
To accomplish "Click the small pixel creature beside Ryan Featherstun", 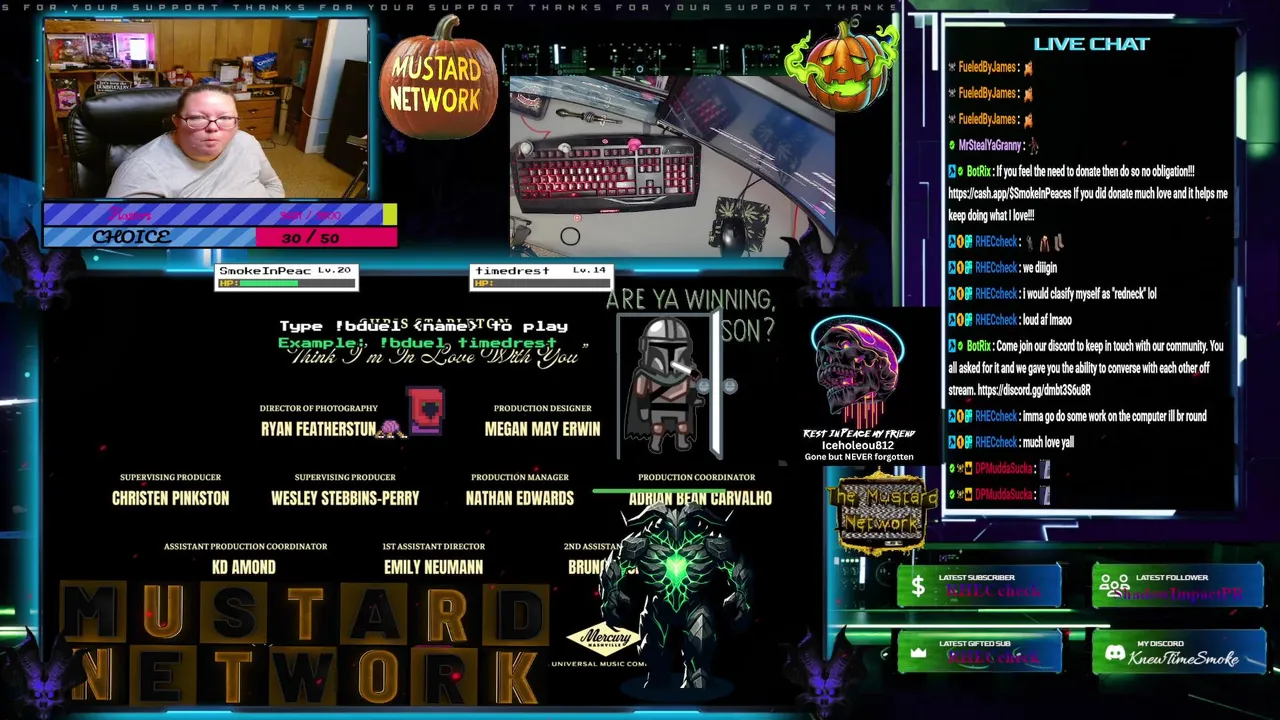I will point(391,429).
